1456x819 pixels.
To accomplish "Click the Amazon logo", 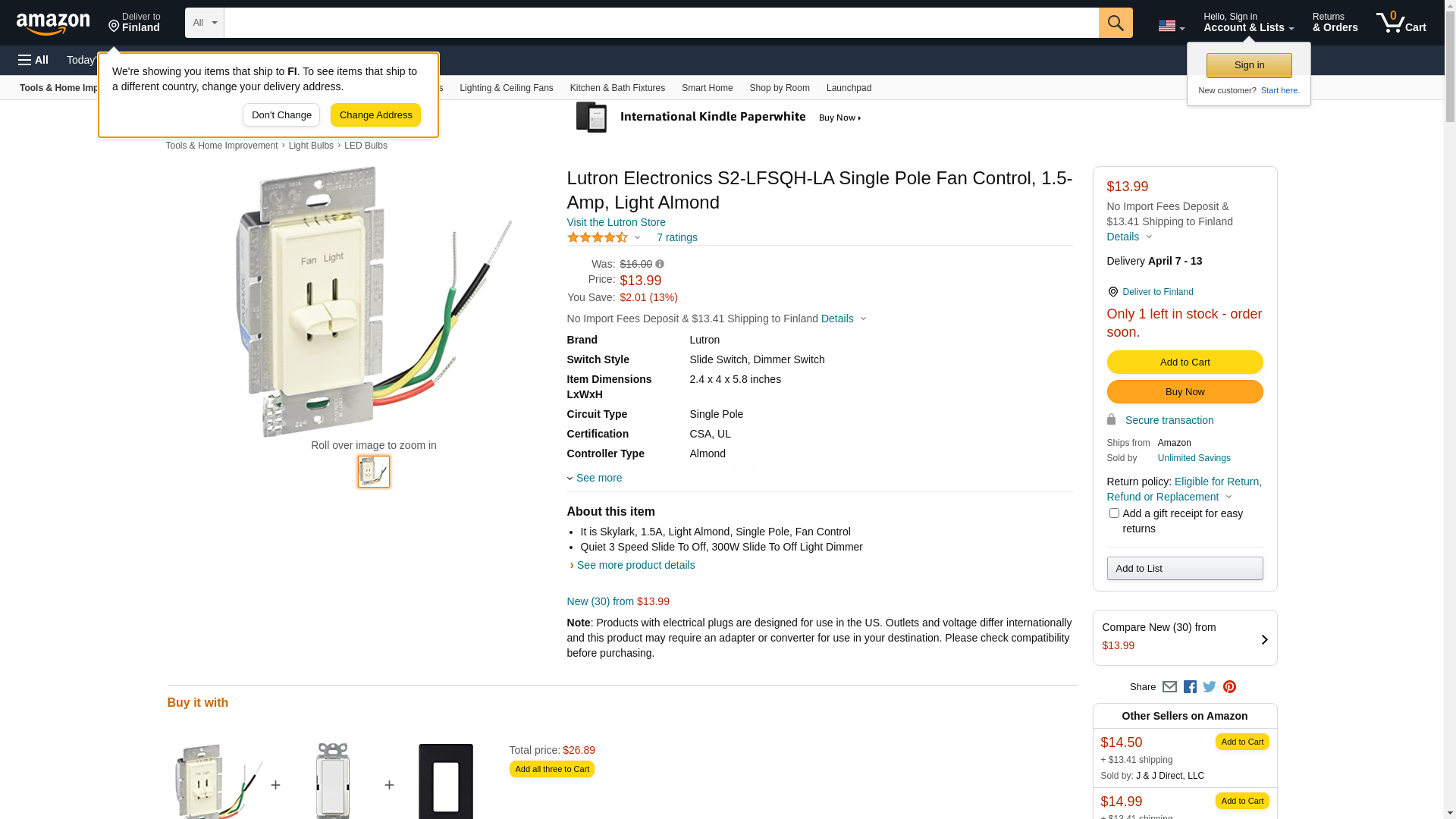I will point(53,24).
